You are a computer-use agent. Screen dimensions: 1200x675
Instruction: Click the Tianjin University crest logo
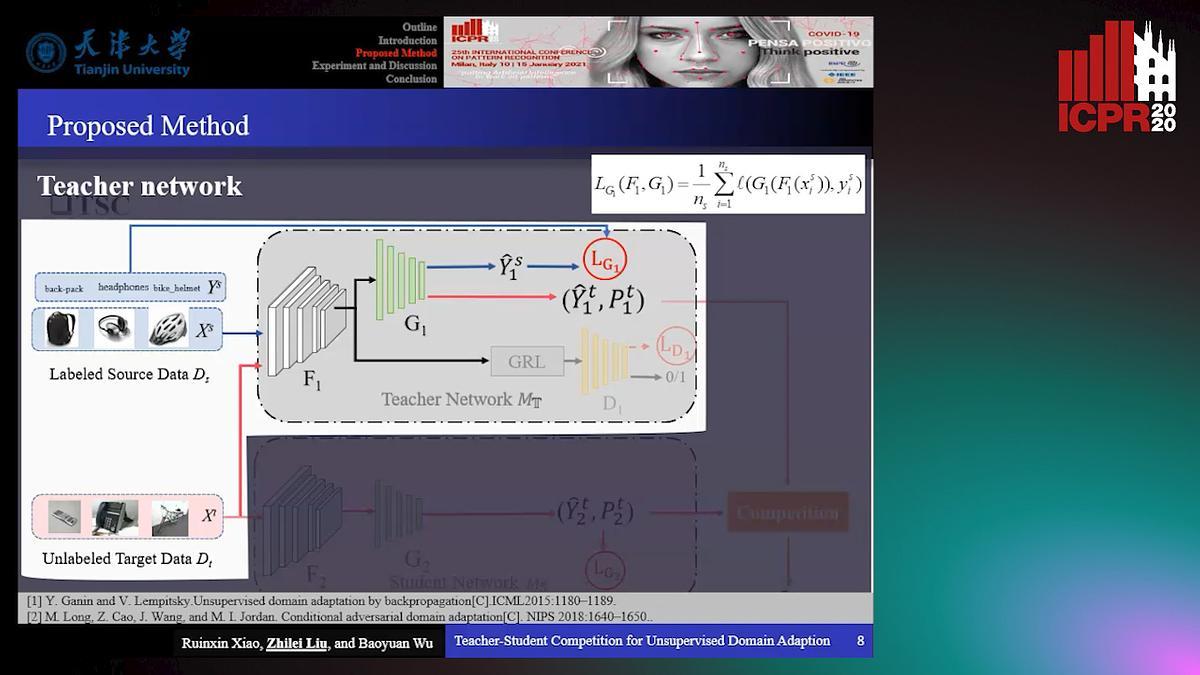(46, 53)
